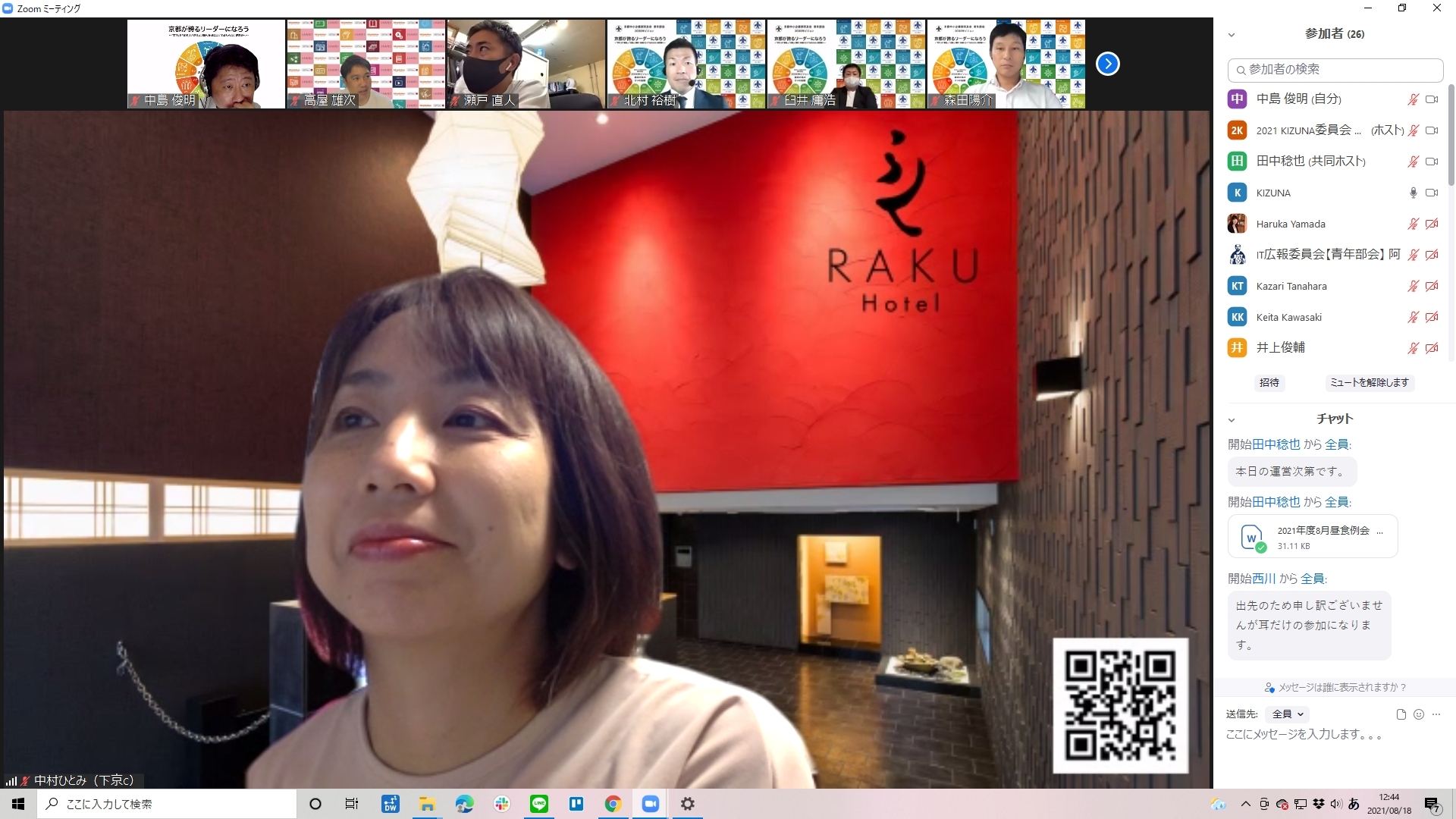
Task: Open LINE from the taskbar
Action: pos(539,804)
